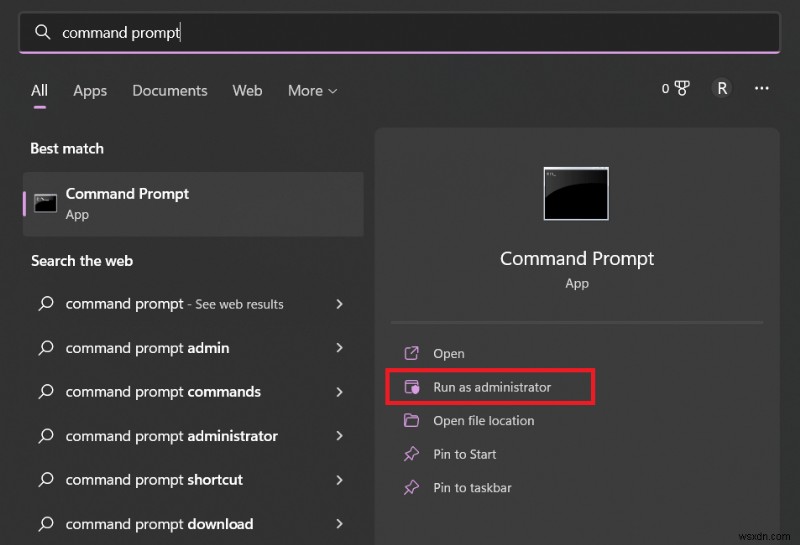Viewport: 800px width, 545px height.
Task: Click the search magnifier icon in search box
Action: [42, 32]
